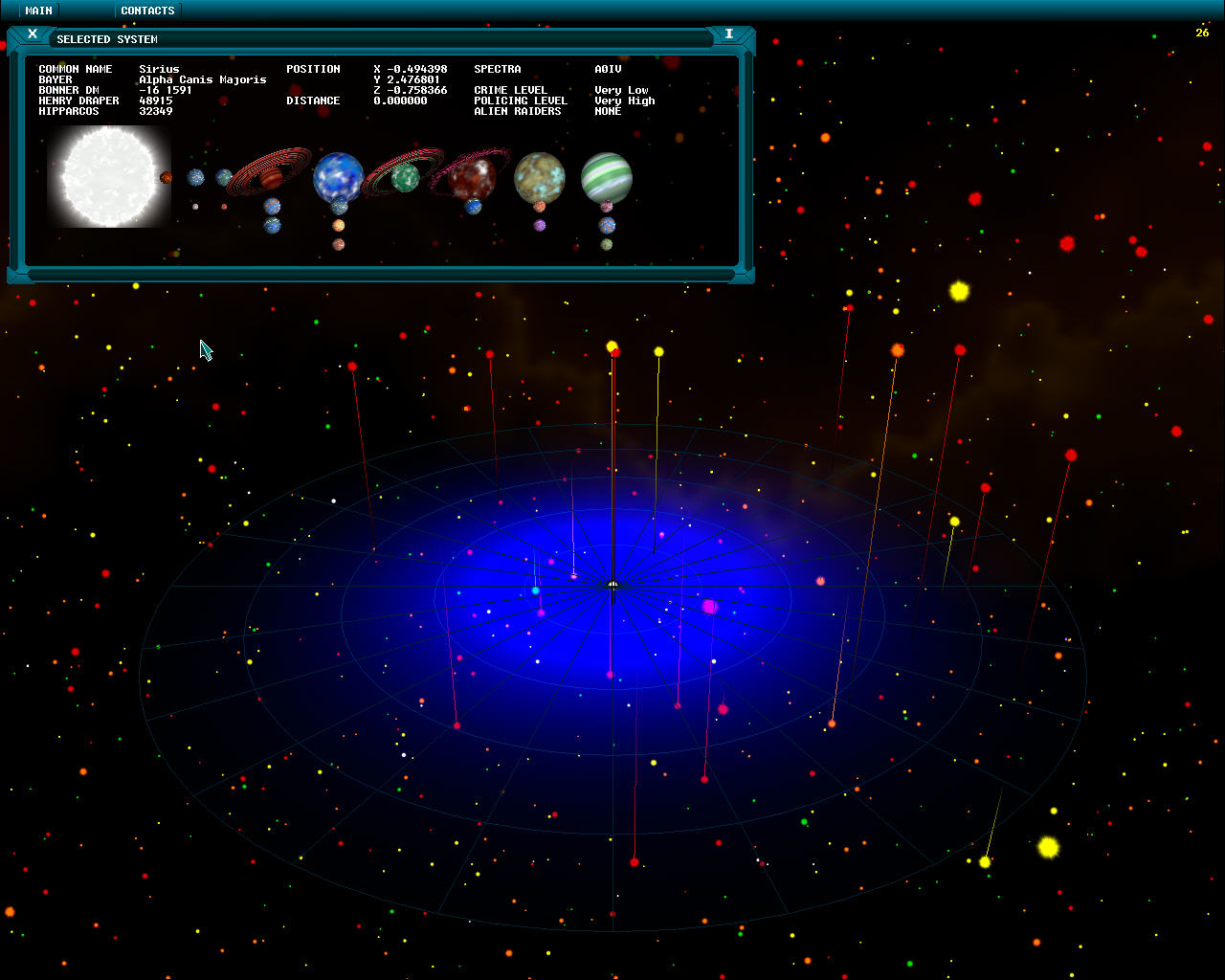Select the cyan star left of grid center
The image size is (1225, 980).
pos(536,590)
